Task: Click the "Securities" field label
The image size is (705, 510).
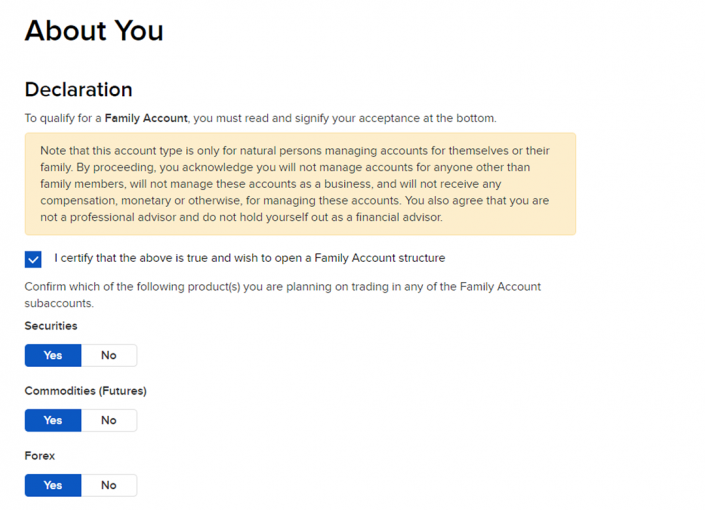Action: 51,326
